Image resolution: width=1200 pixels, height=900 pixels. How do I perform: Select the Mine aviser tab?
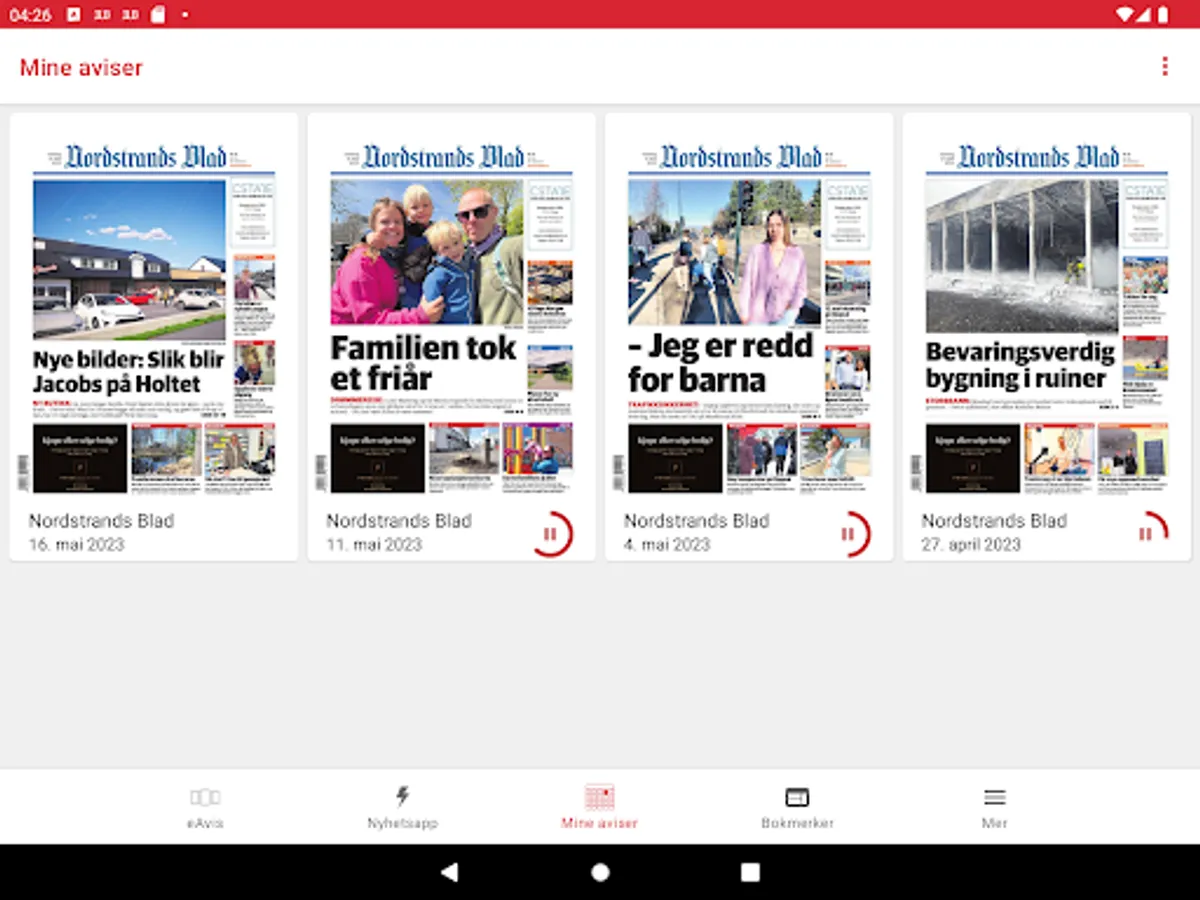[599, 807]
